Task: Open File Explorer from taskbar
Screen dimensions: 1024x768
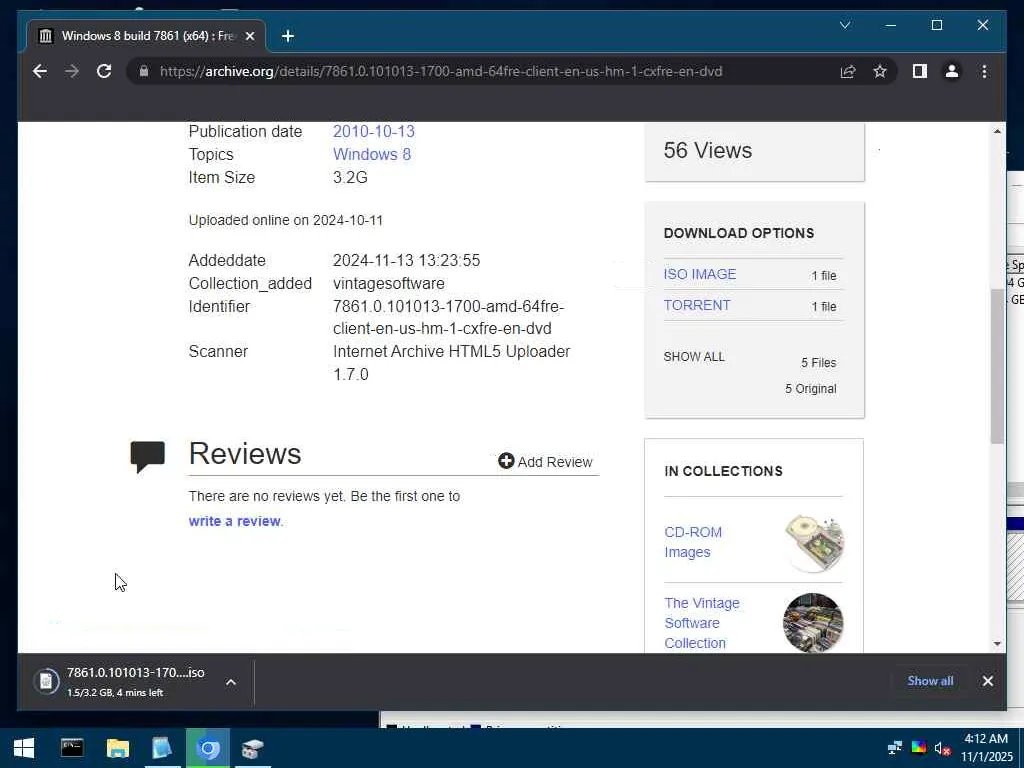Action: [118, 748]
